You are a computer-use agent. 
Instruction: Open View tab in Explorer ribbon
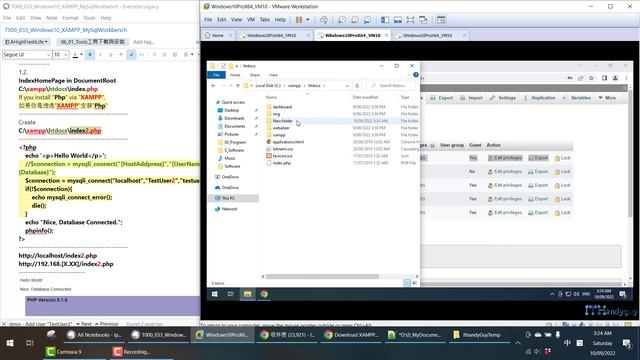click(273, 75)
